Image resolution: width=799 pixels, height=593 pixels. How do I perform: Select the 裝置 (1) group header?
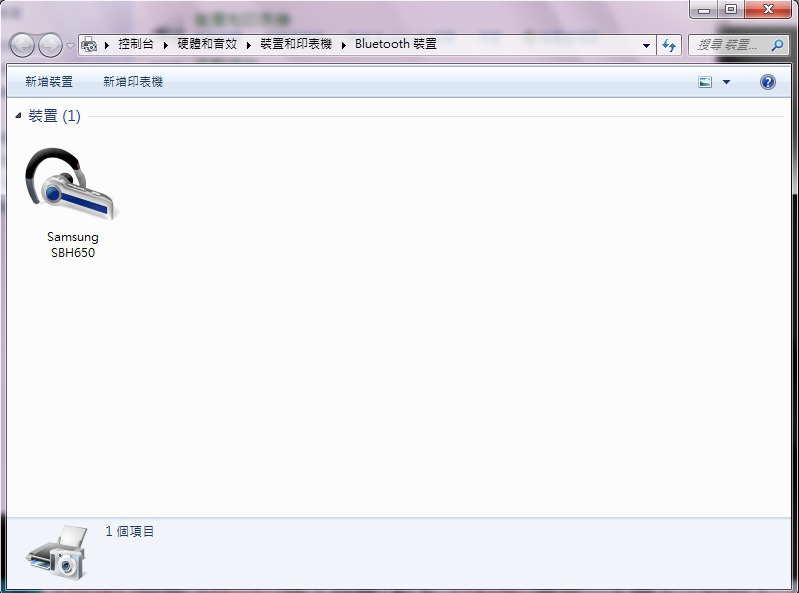[55, 116]
